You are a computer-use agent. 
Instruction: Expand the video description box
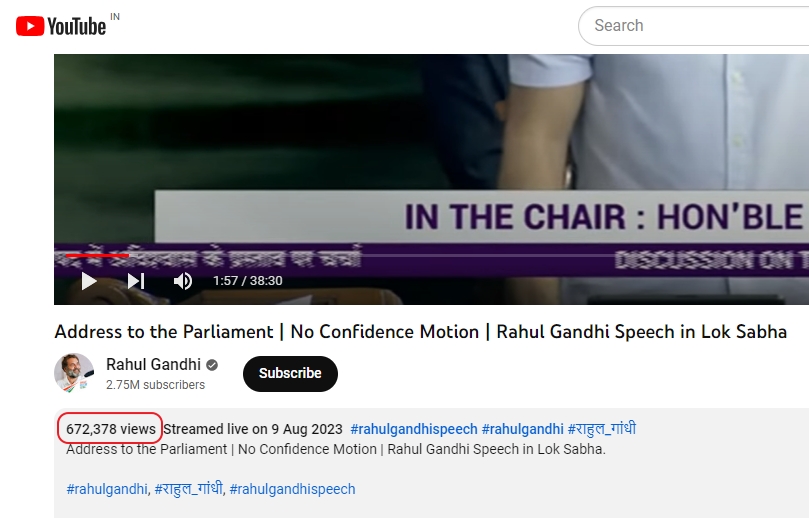tap(431, 463)
